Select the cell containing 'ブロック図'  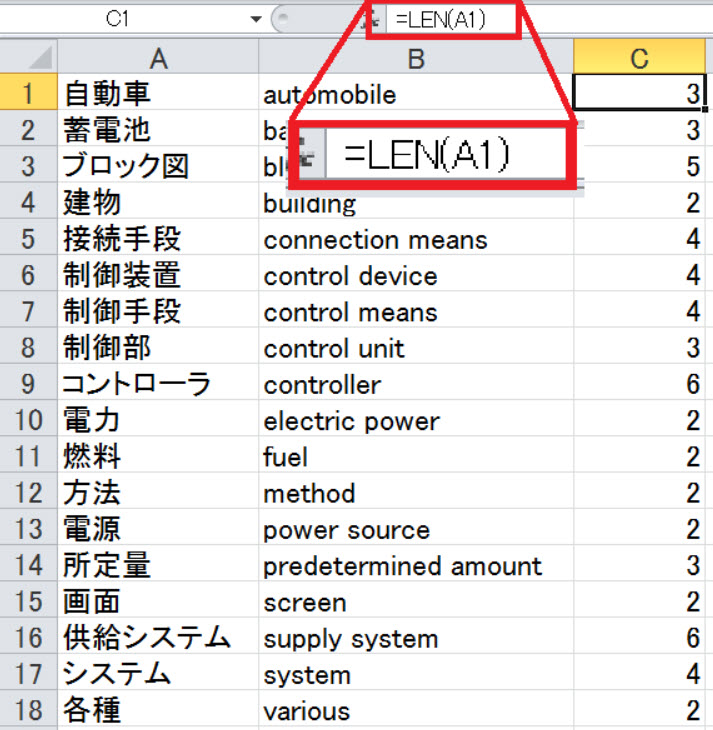[157, 167]
